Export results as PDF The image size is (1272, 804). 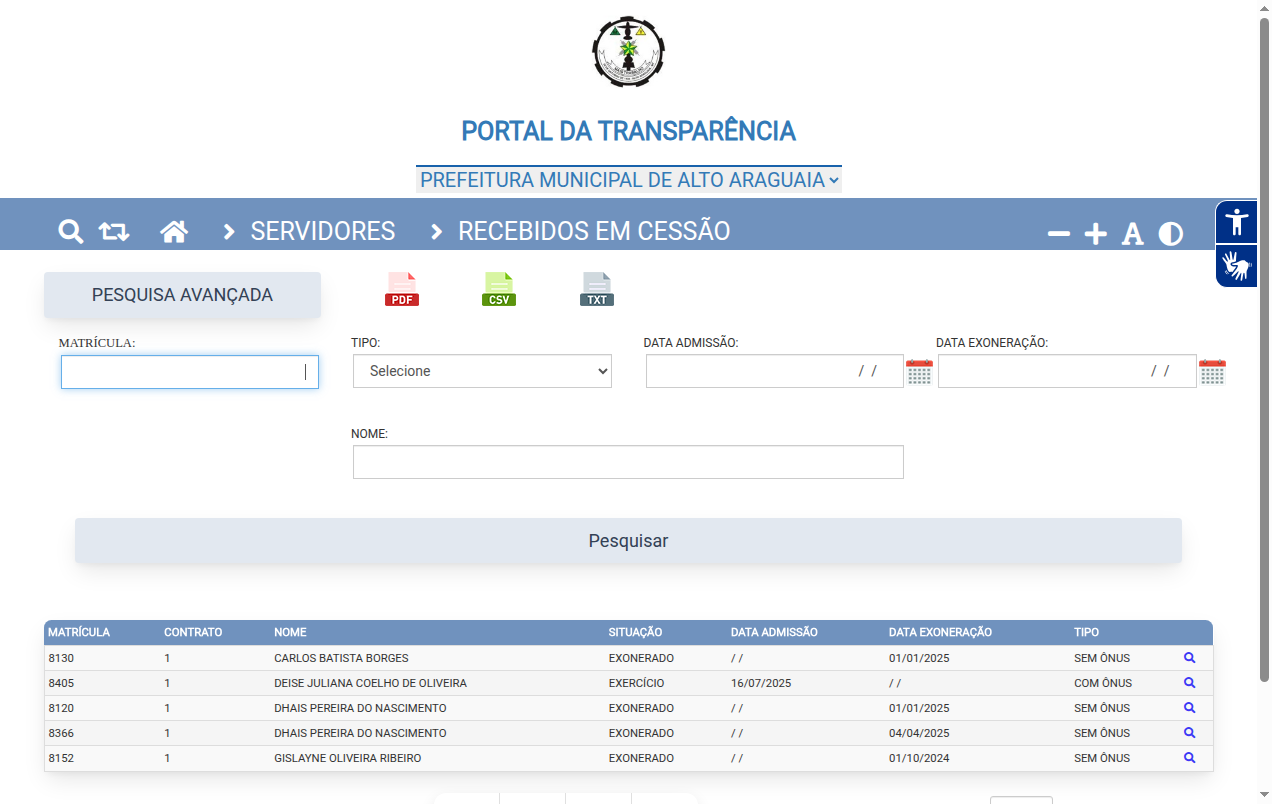(x=402, y=289)
